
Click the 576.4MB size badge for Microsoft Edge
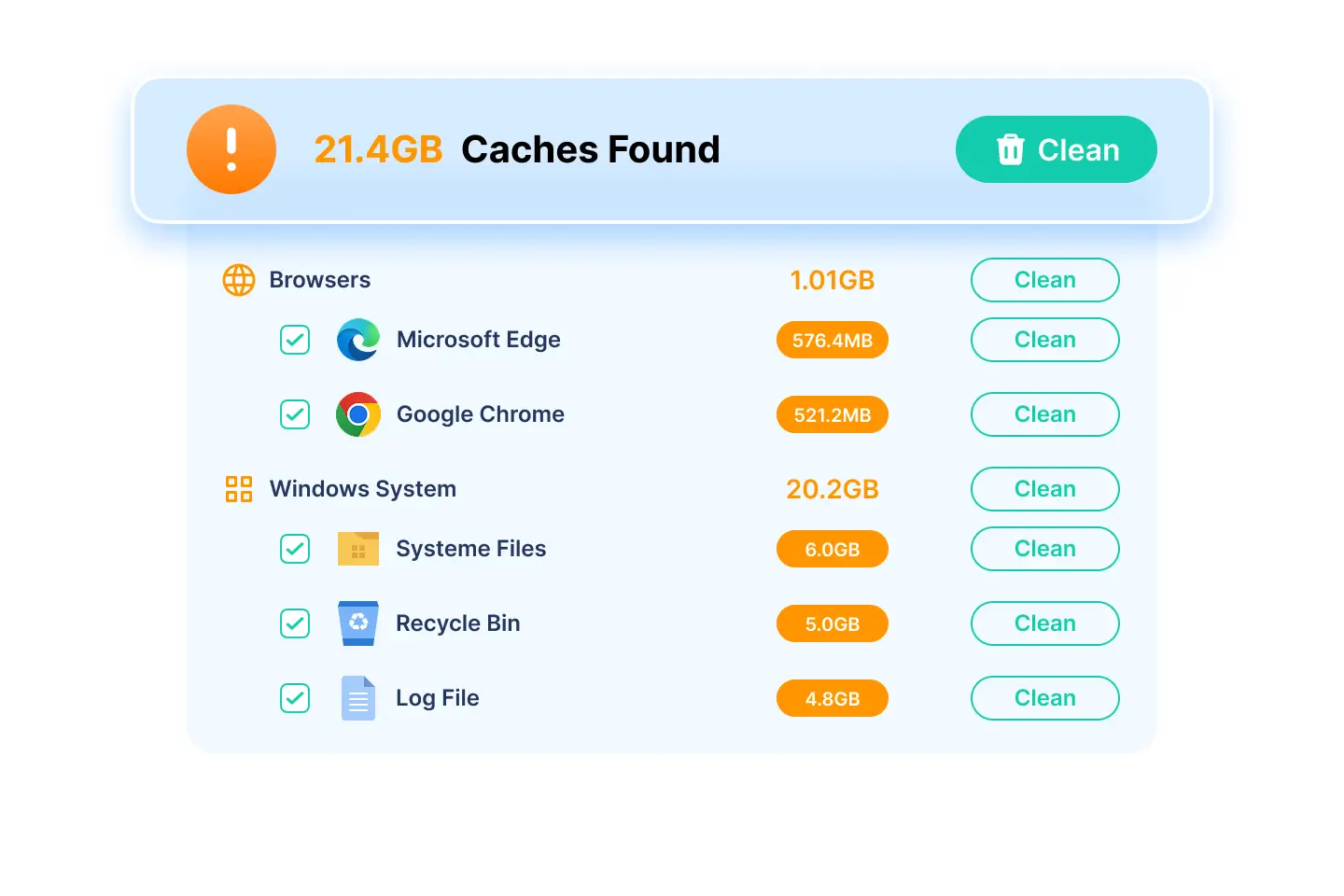click(x=833, y=340)
